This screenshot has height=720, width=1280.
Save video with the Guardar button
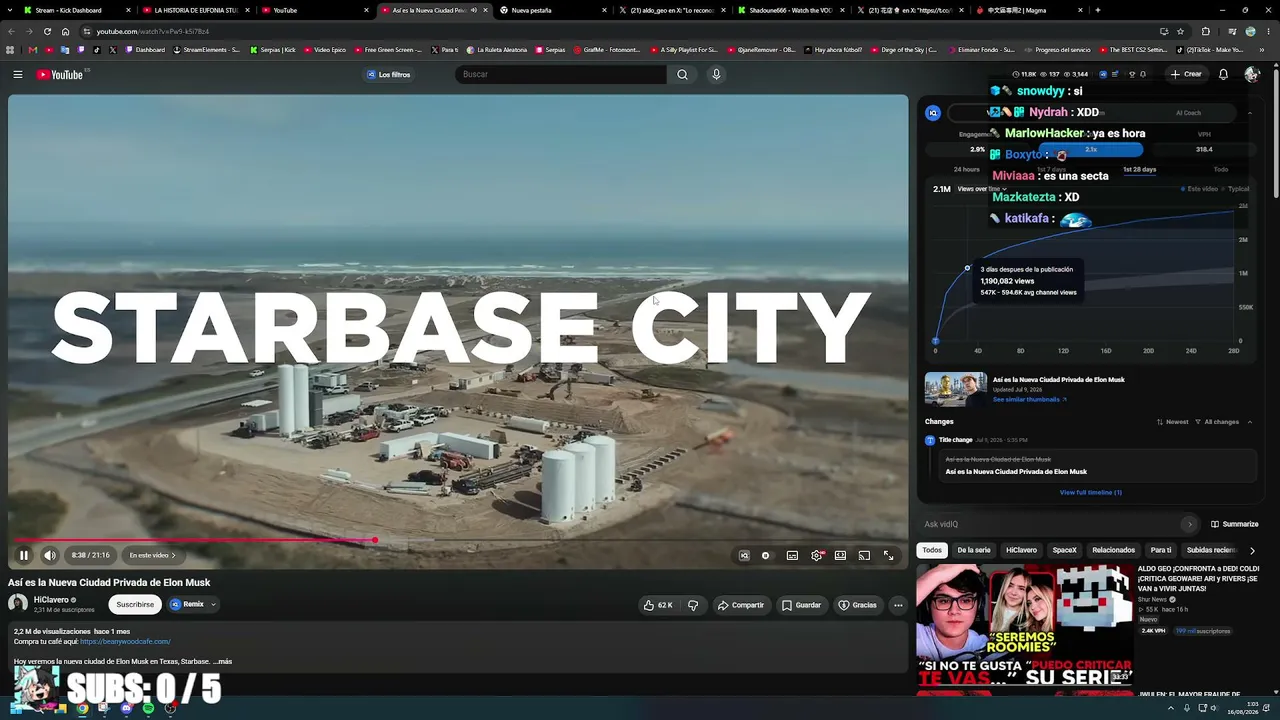802,605
